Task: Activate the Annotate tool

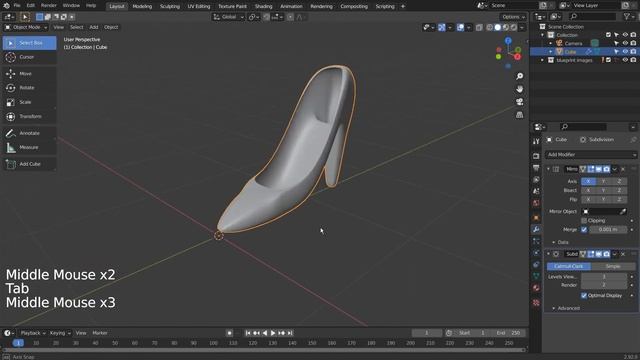Action: (x=29, y=133)
